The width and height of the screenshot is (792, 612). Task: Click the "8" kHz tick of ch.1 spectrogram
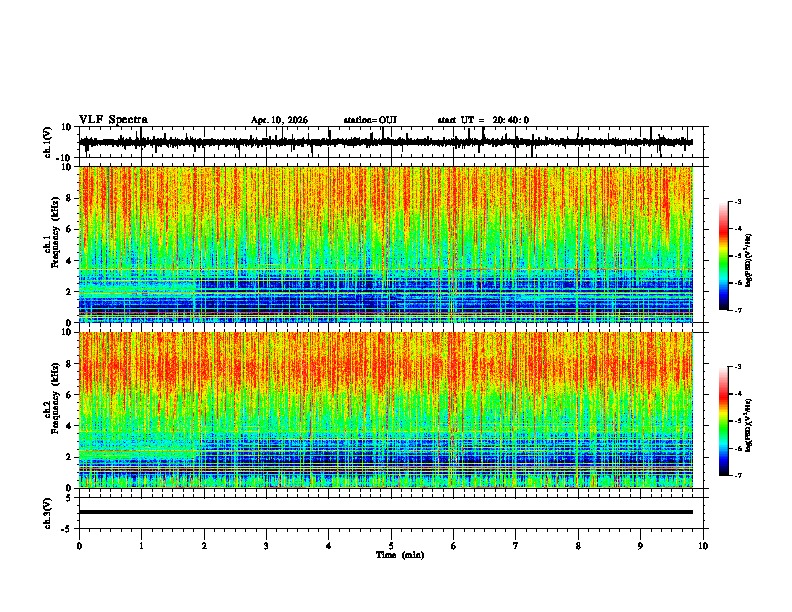71,198
